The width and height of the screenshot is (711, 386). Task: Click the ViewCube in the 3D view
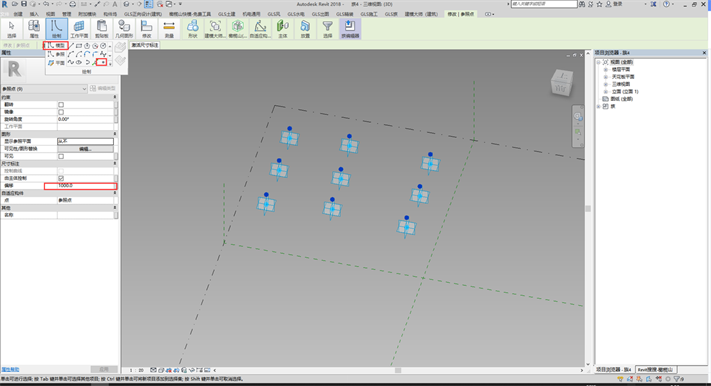561,83
